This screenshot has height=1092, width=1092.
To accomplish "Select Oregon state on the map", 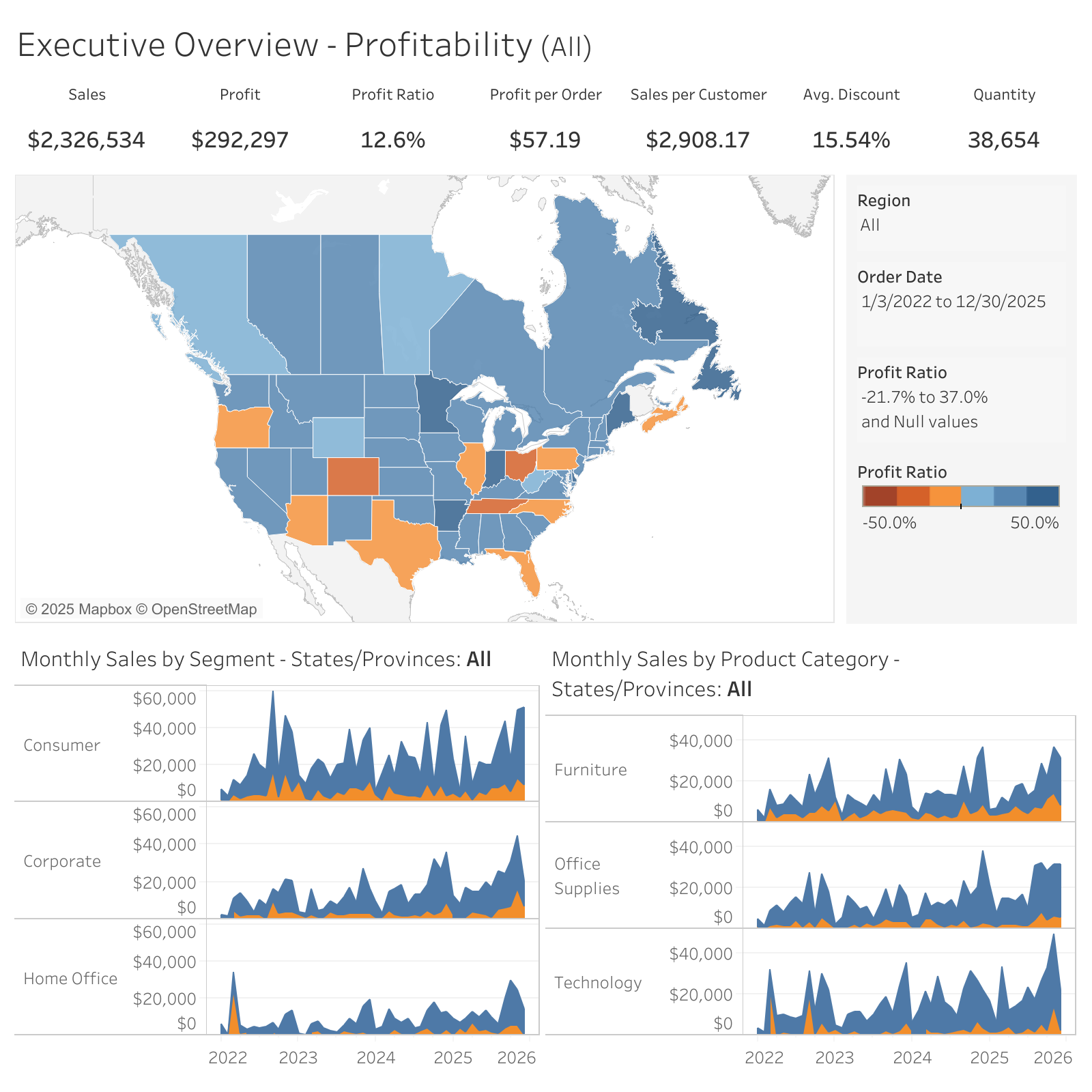I will [x=243, y=427].
